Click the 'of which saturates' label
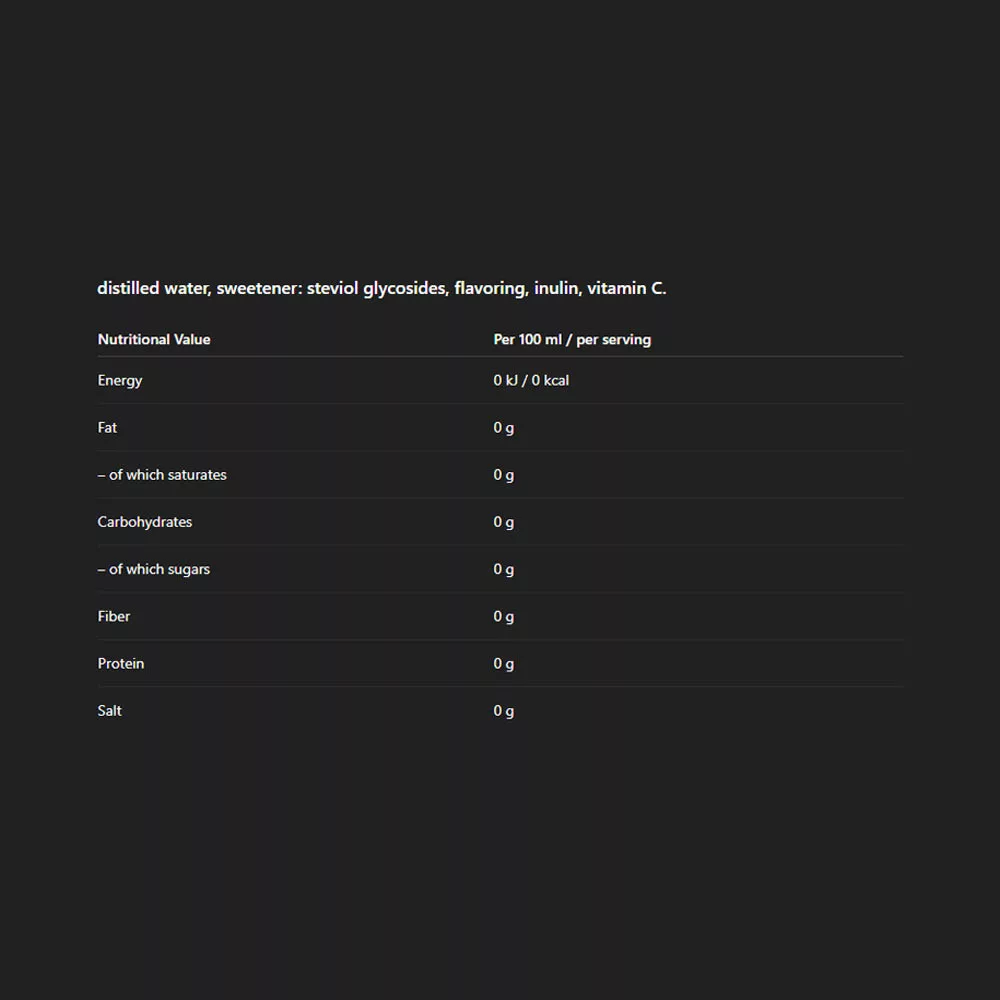 tap(162, 475)
